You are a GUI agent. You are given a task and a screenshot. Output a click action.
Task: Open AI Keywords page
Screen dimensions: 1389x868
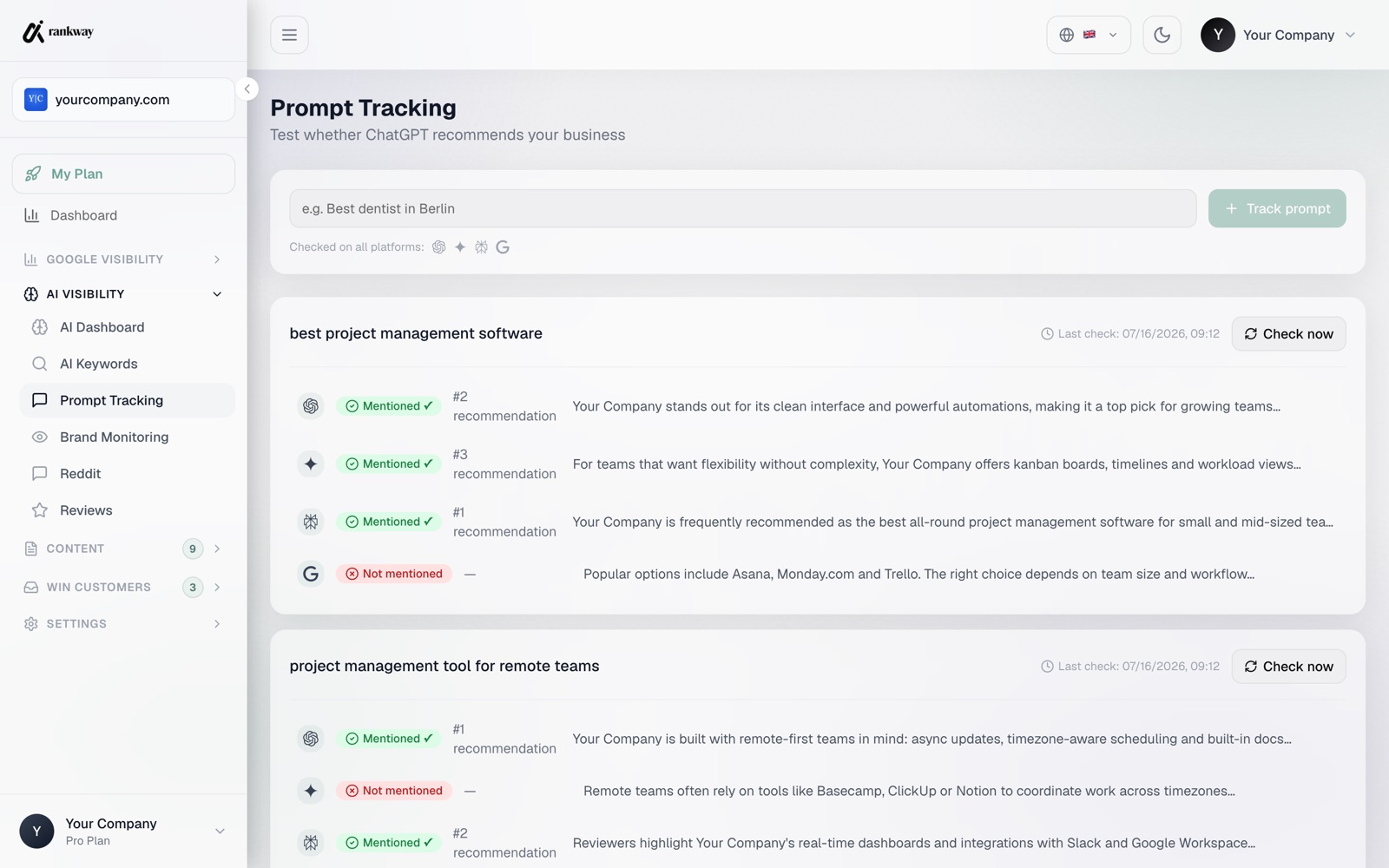(127, 364)
